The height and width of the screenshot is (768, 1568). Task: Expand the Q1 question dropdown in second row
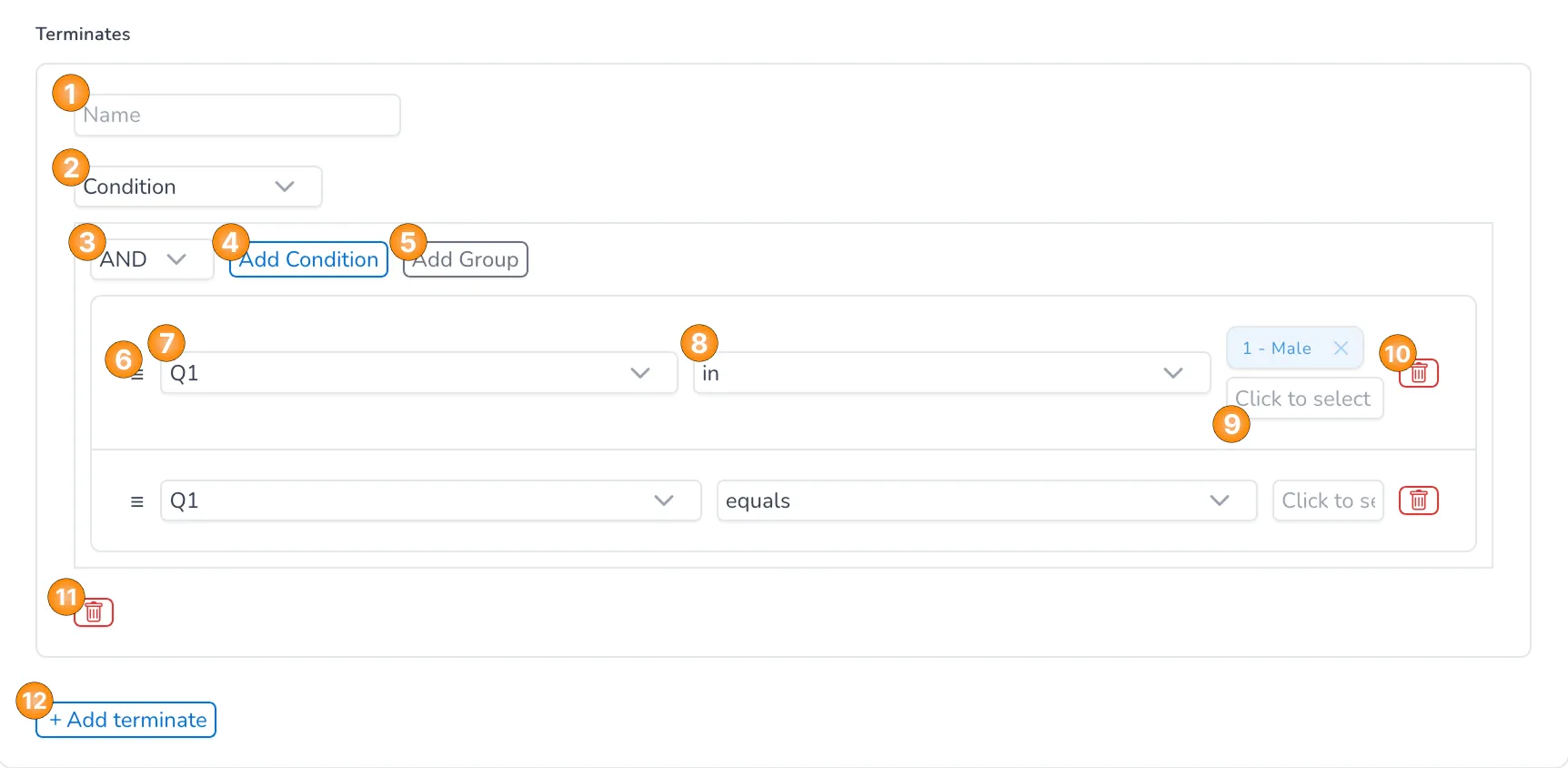point(430,500)
